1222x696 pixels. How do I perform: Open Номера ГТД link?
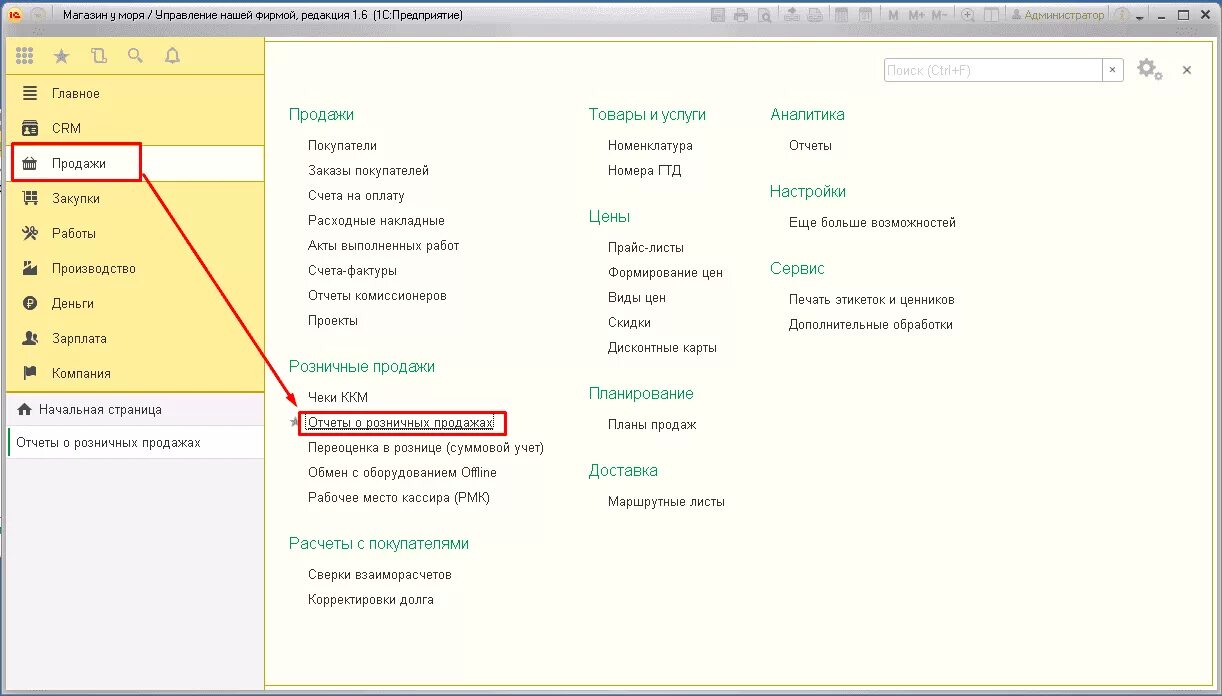644,170
